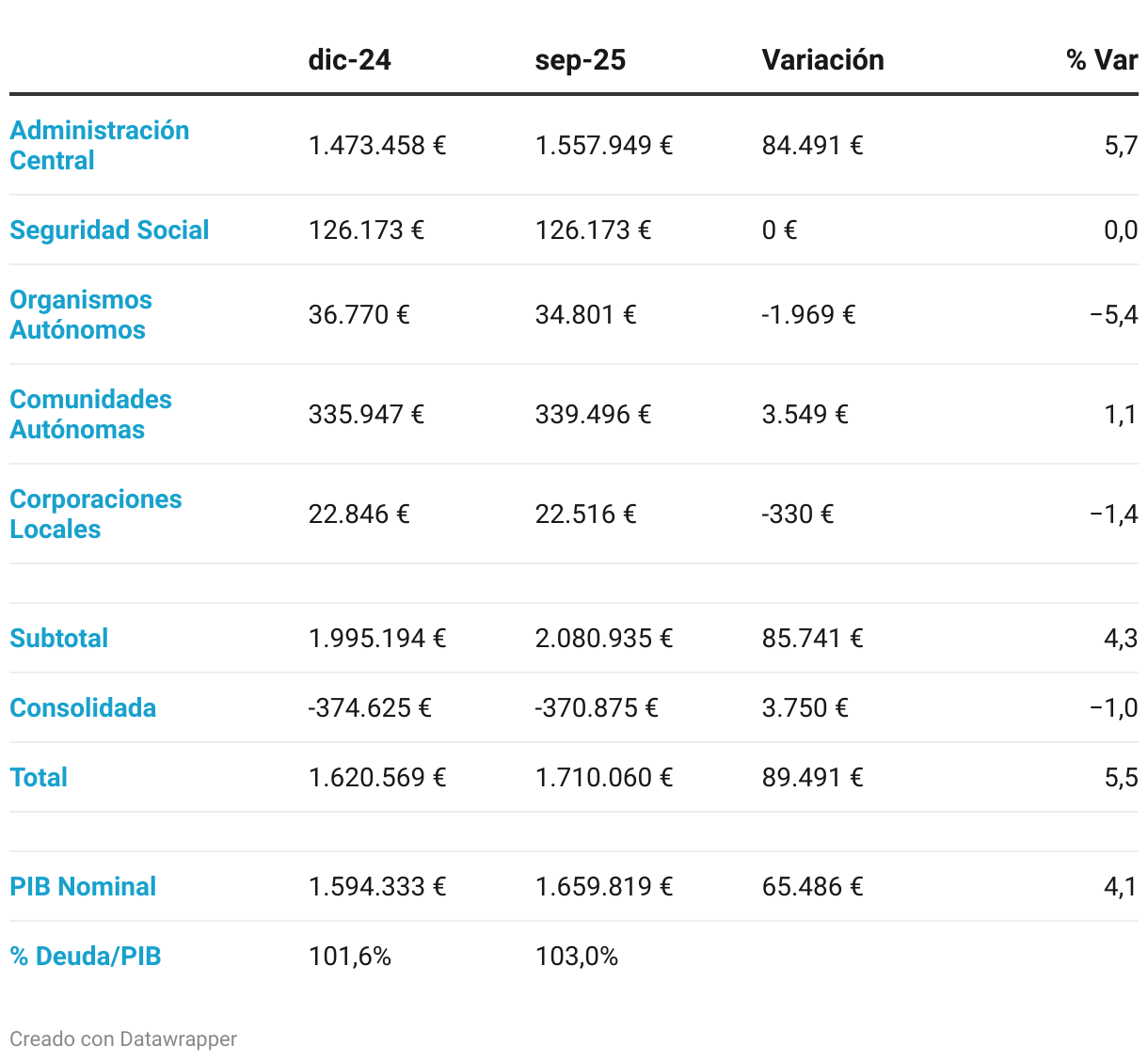Click the dic-24 column header
1148x1061 pixels.
(349, 60)
